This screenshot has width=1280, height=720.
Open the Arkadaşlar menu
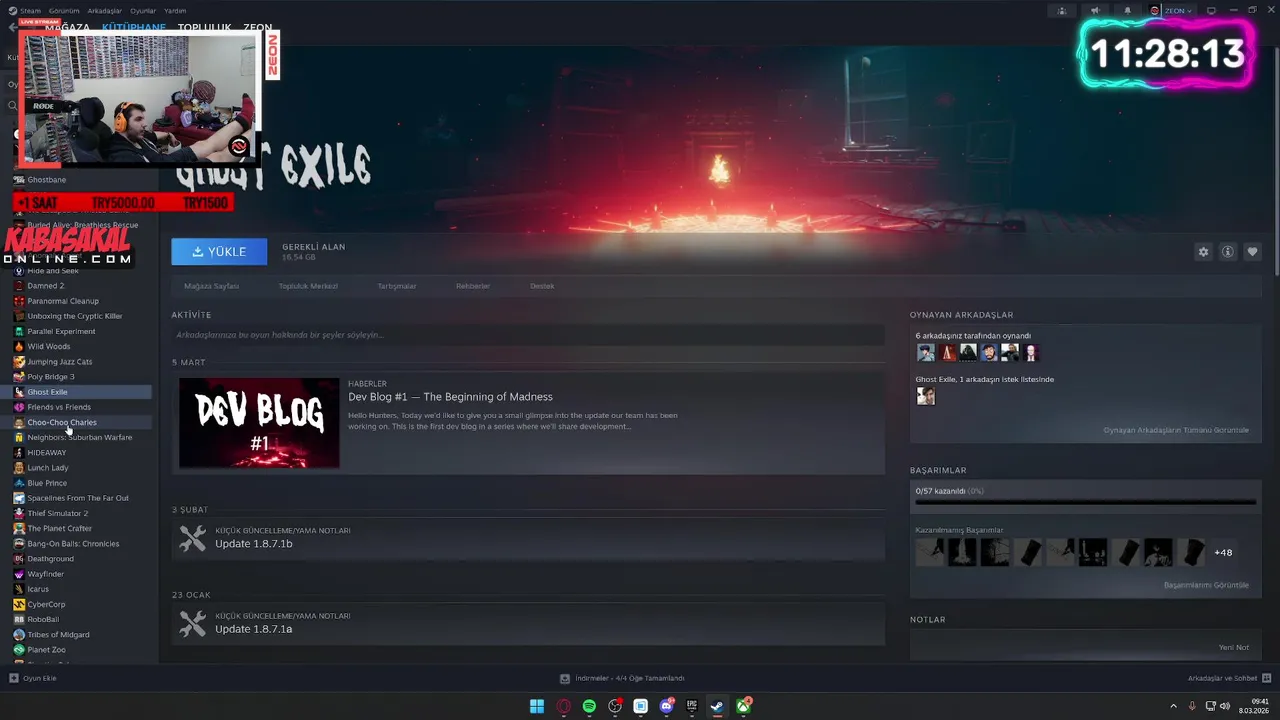[105, 10]
